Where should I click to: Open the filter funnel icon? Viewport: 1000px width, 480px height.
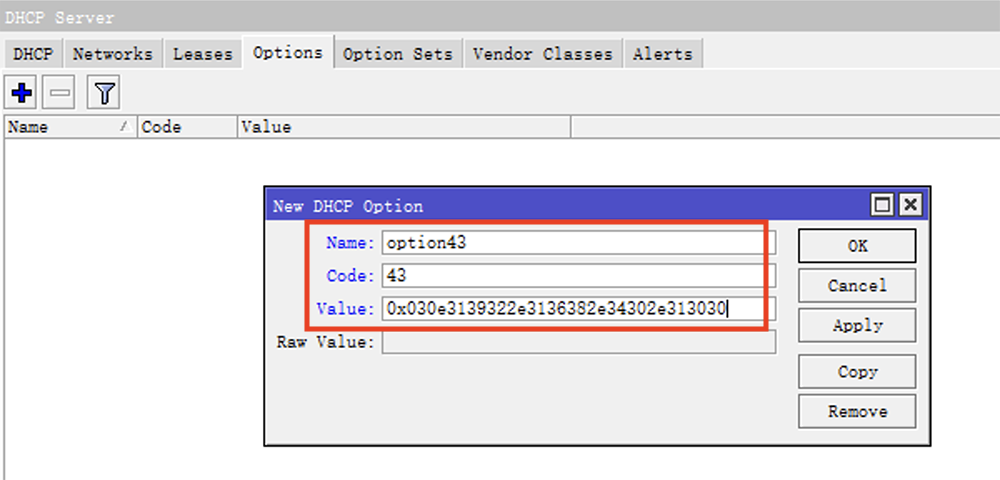[x=105, y=94]
